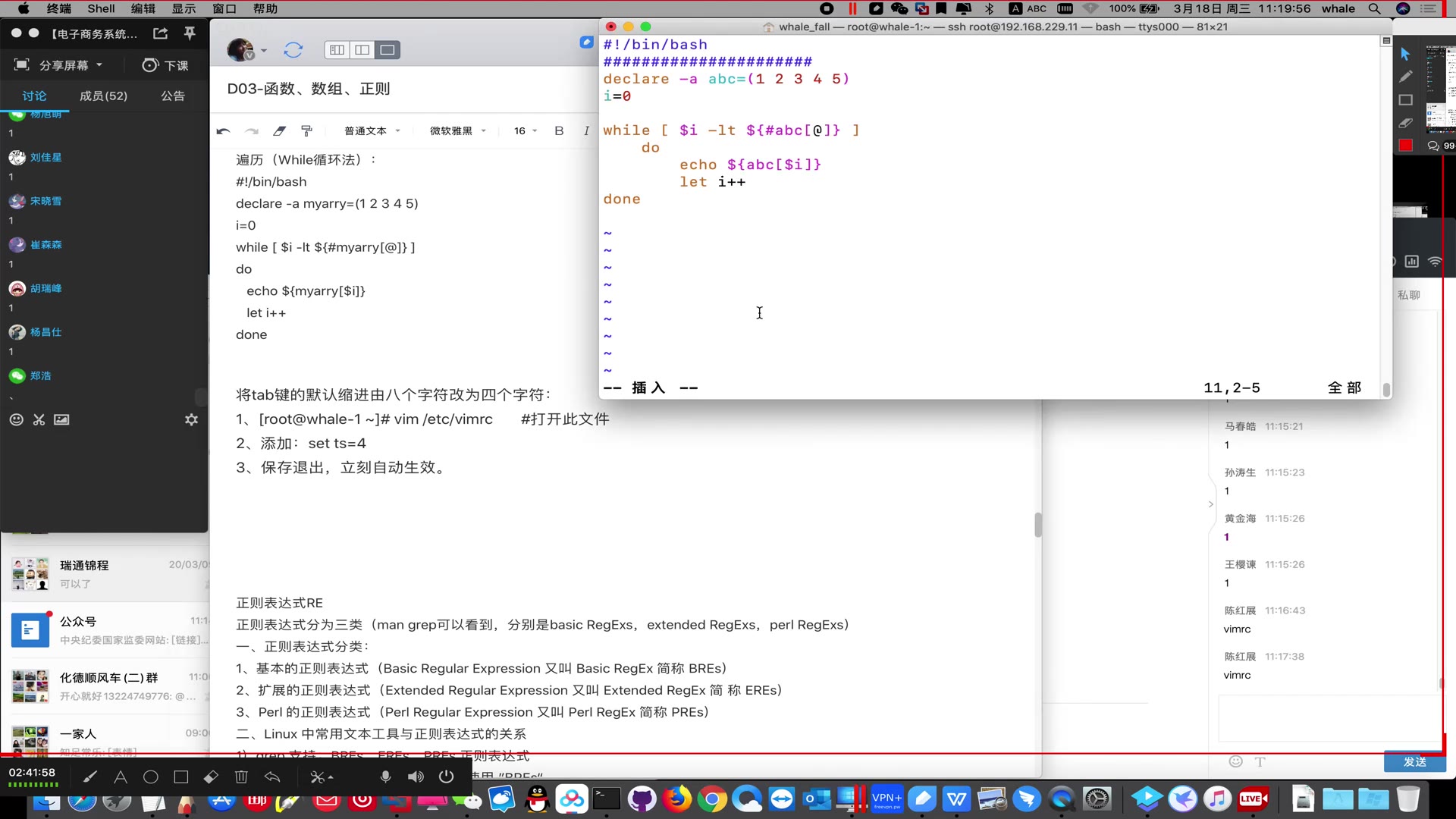Screen dimensions: 1456x819
Task: Open the Shell menu in the menu bar
Action: pyautogui.click(x=101, y=8)
